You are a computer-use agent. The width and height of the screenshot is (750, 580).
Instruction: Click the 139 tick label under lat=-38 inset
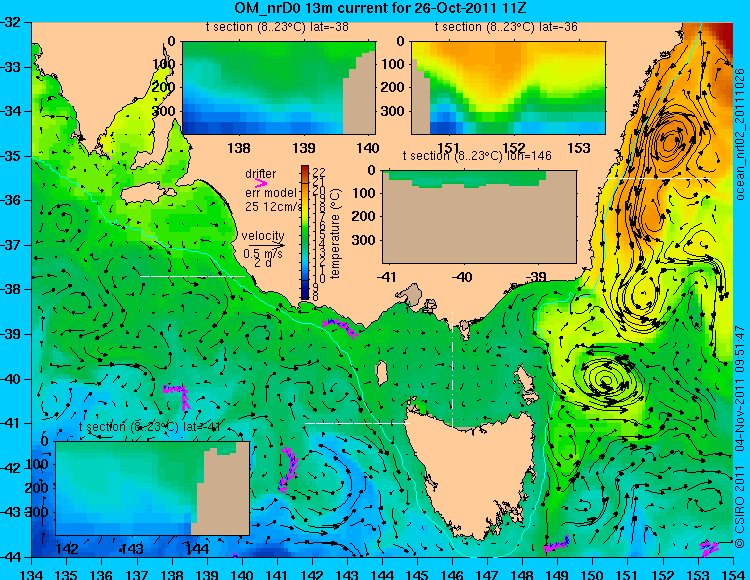pyautogui.click(x=304, y=148)
